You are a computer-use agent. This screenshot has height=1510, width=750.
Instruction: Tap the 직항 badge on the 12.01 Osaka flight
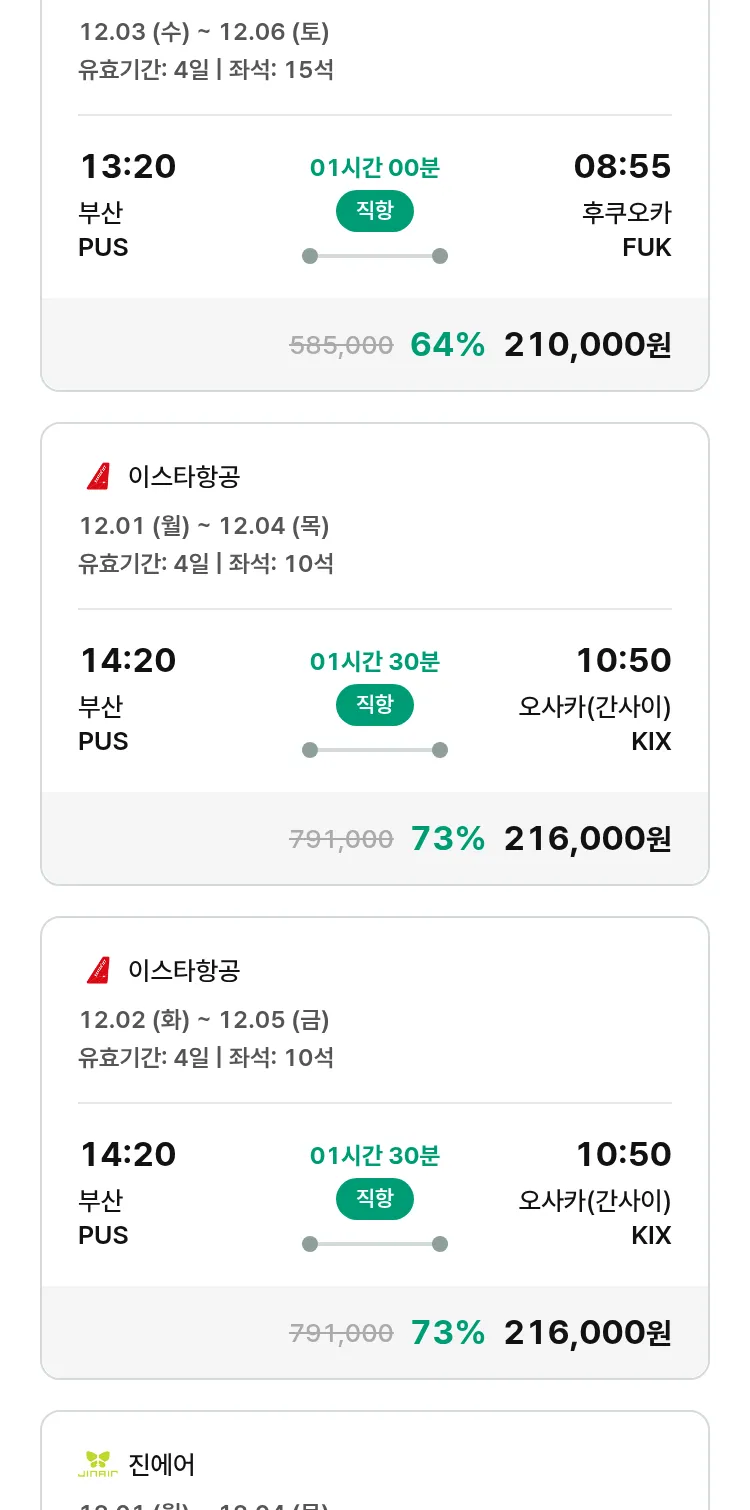[375, 705]
